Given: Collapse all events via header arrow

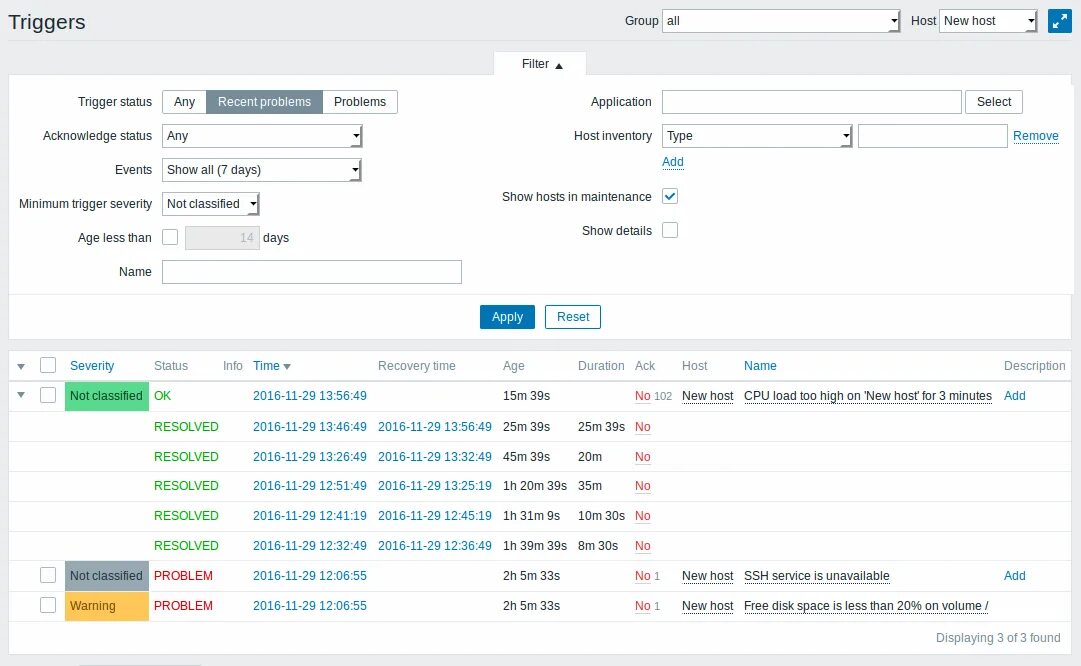Looking at the screenshot, I should [x=21, y=367].
